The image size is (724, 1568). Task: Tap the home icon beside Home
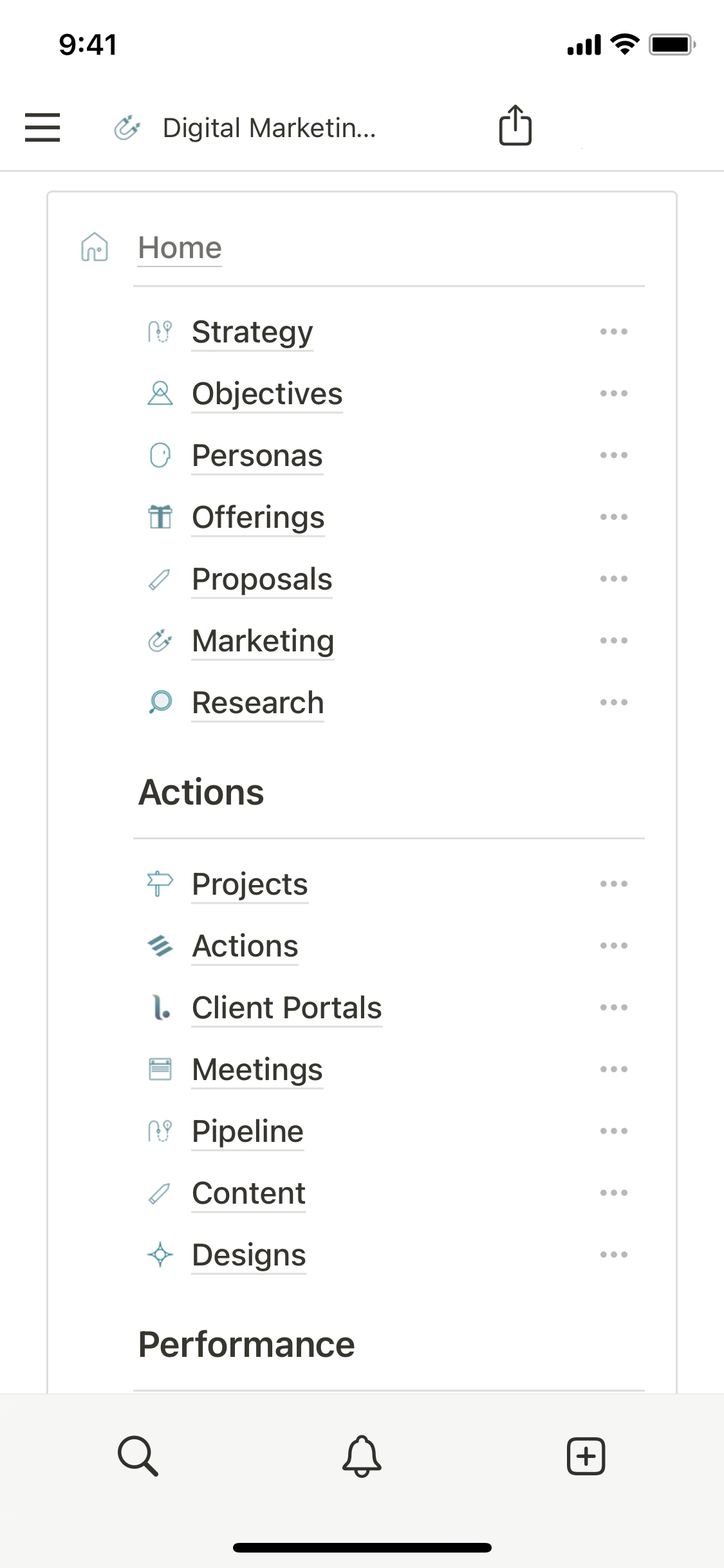tap(95, 247)
